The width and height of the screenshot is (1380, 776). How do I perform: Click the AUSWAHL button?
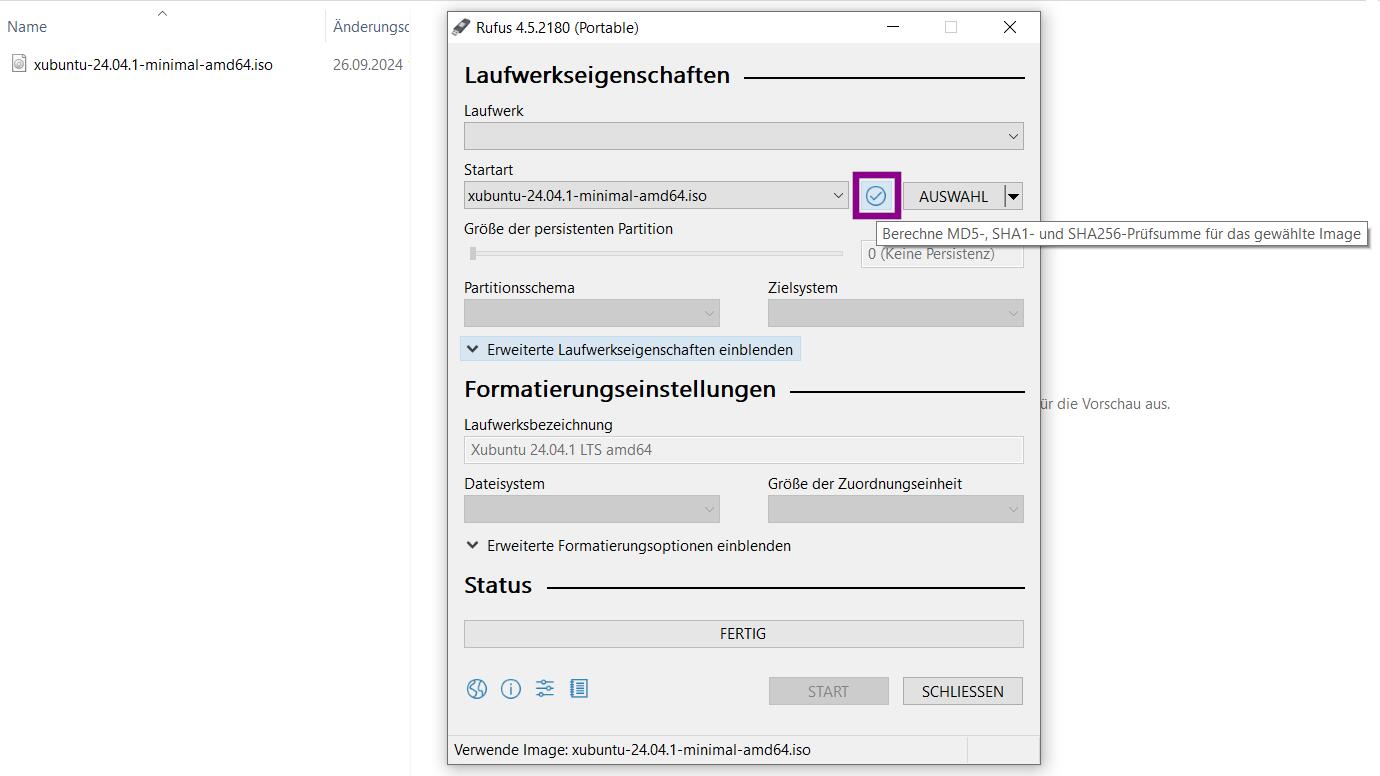(953, 196)
